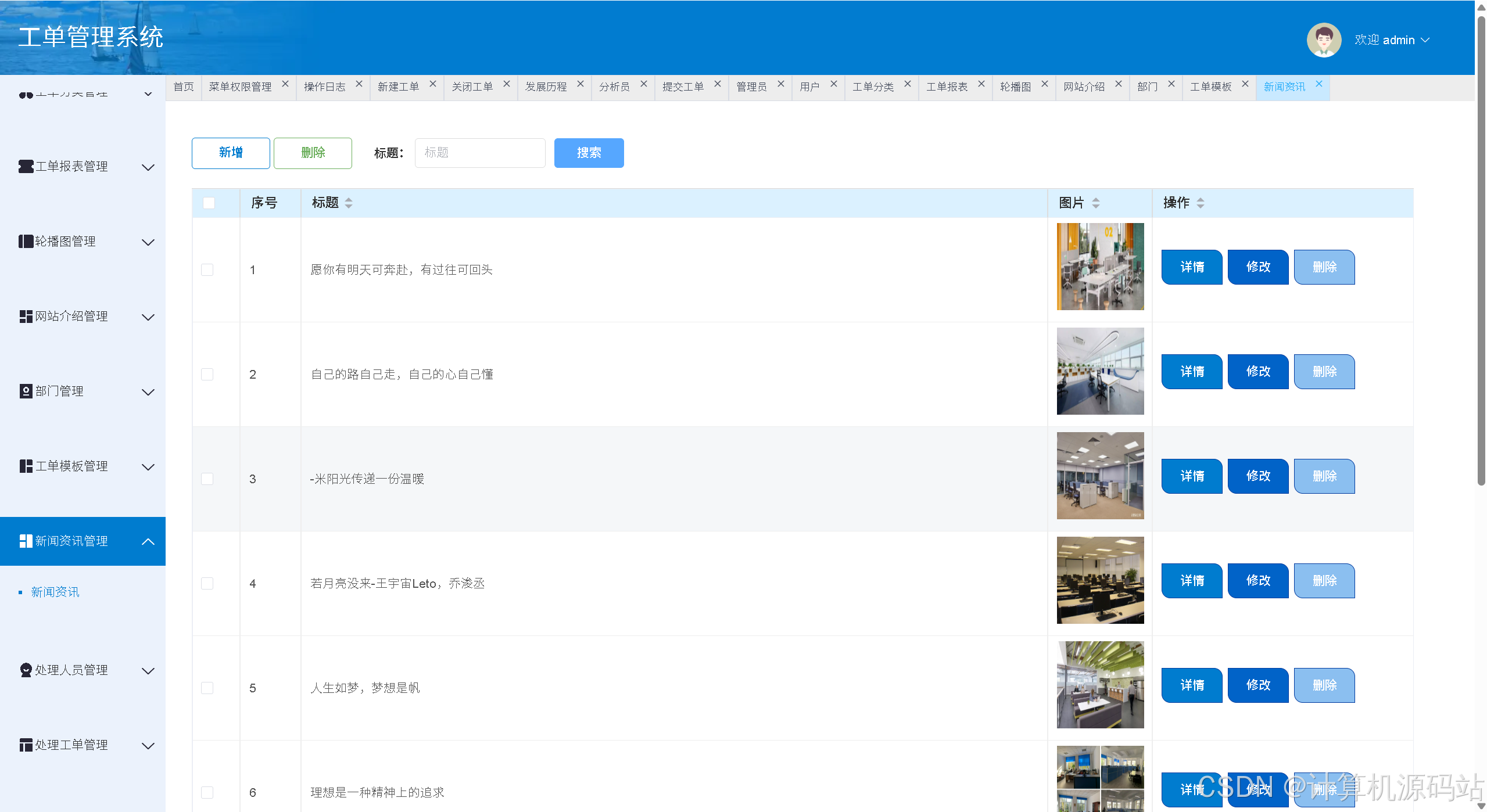Click the 处理人员管理 sidebar icon
This screenshot has height=812, width=1487.
(x=26, y=670)
